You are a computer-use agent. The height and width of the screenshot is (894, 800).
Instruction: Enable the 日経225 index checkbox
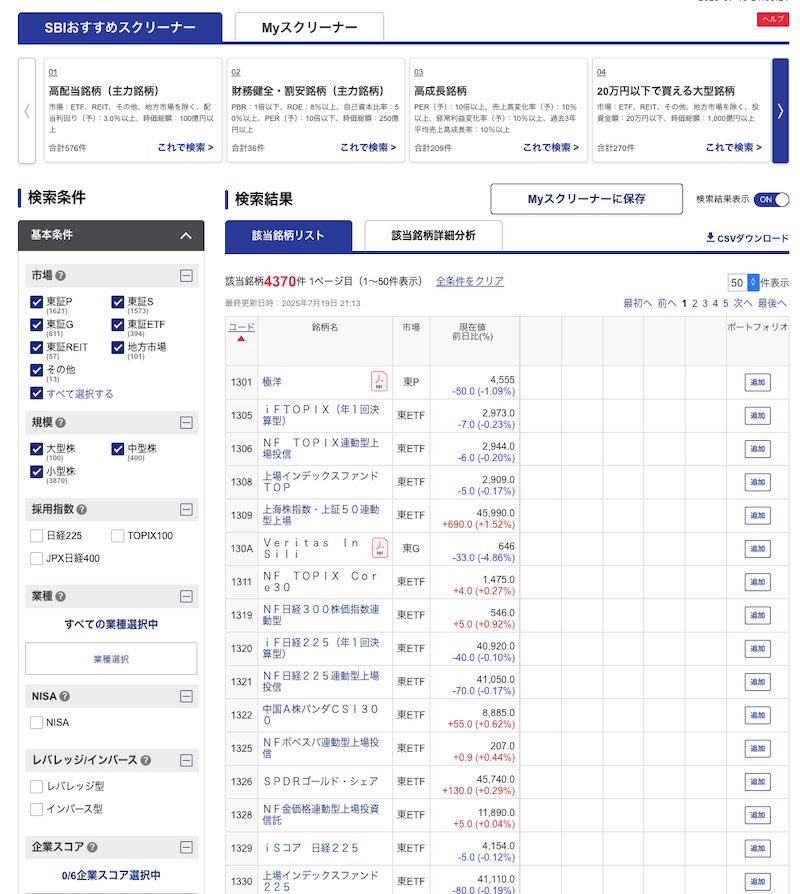[37, 536]
